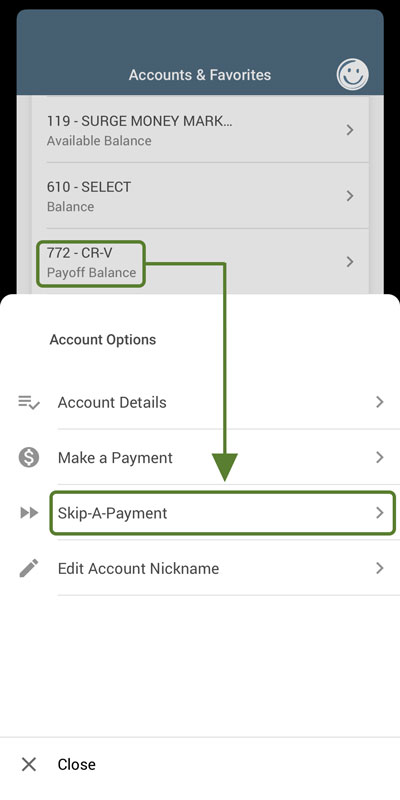The image size is (400, 800).
Task: Click the X close icon
Action: [x=29, y=764]
